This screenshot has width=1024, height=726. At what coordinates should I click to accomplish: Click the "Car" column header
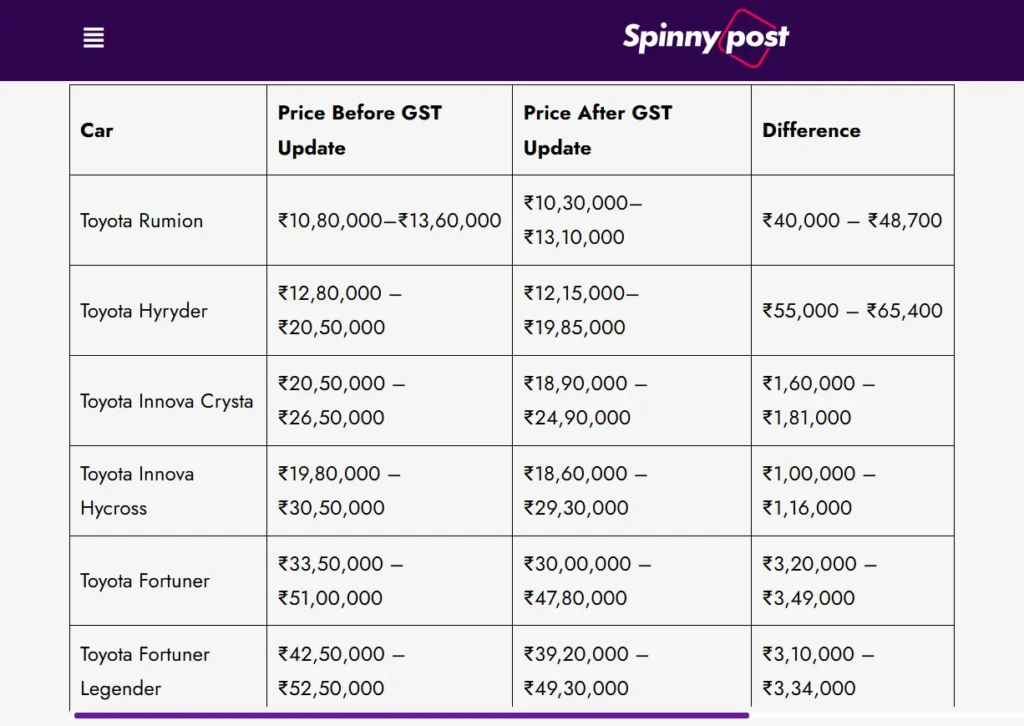point(97,131)
